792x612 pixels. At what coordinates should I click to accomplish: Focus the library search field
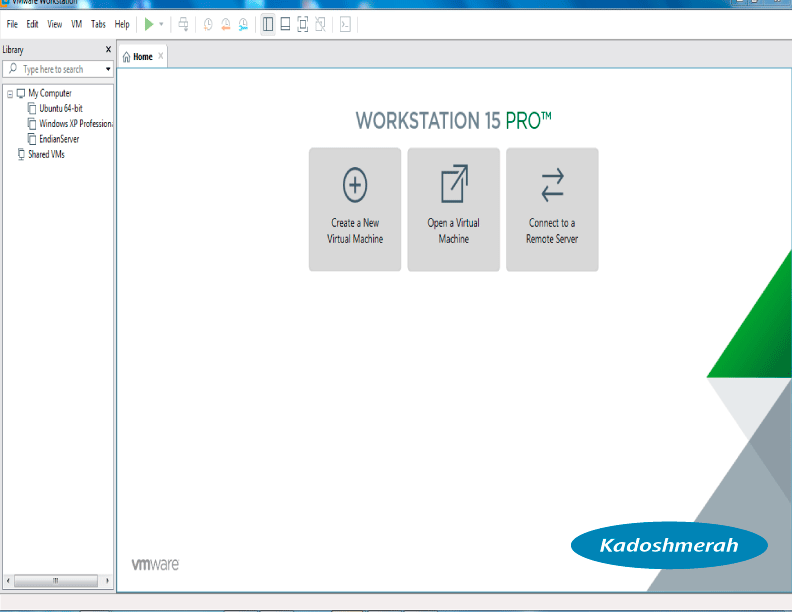(x=58, y=69)
